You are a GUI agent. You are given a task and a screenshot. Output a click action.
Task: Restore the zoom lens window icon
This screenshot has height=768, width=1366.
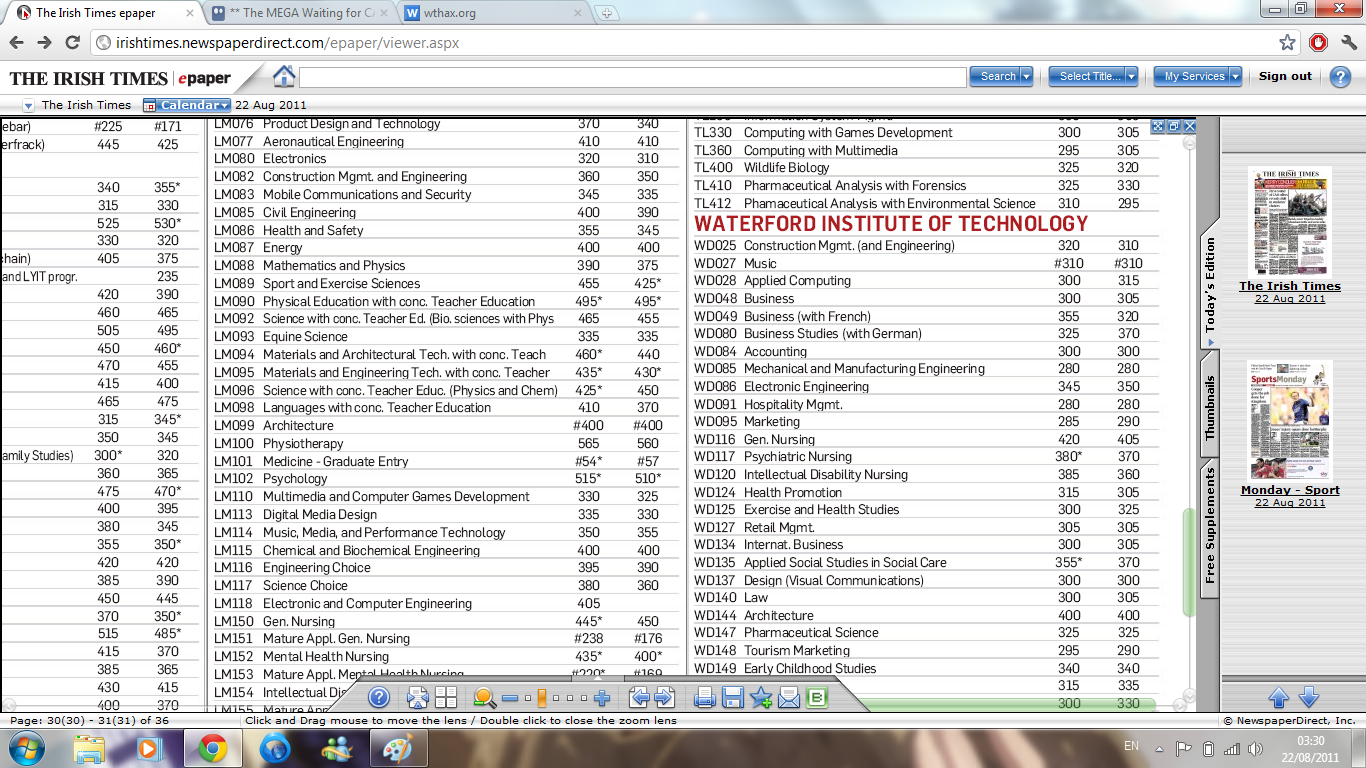point(1174,126)
